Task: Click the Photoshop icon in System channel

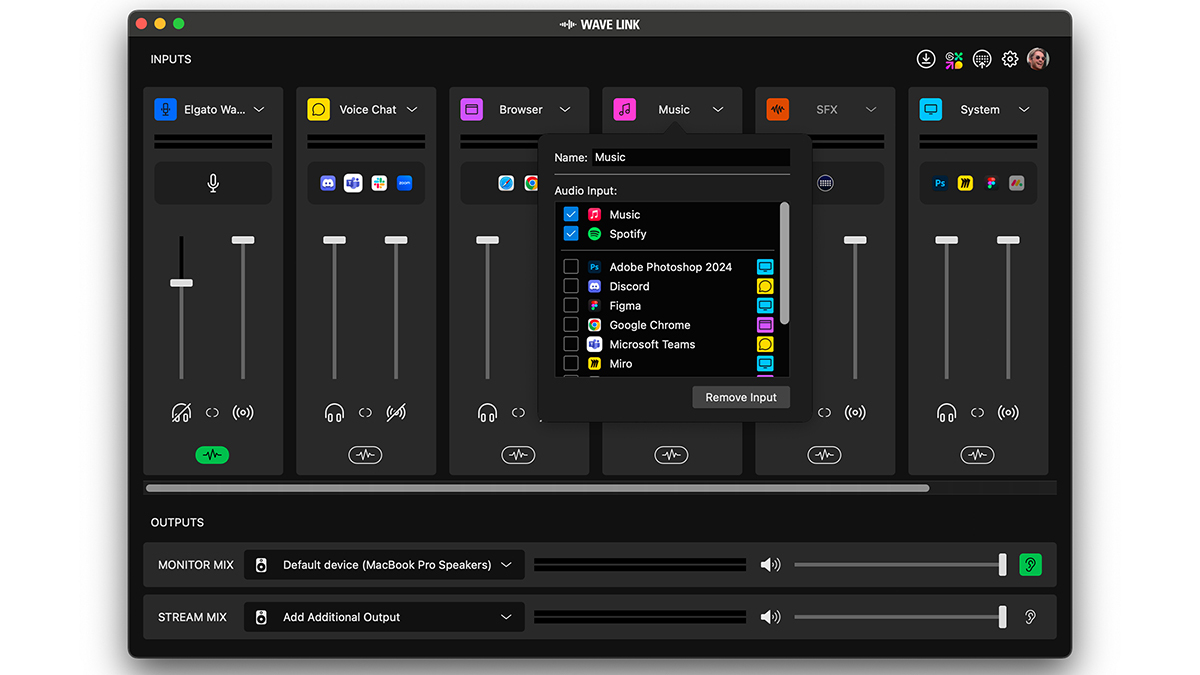Action: pos(940,183)
